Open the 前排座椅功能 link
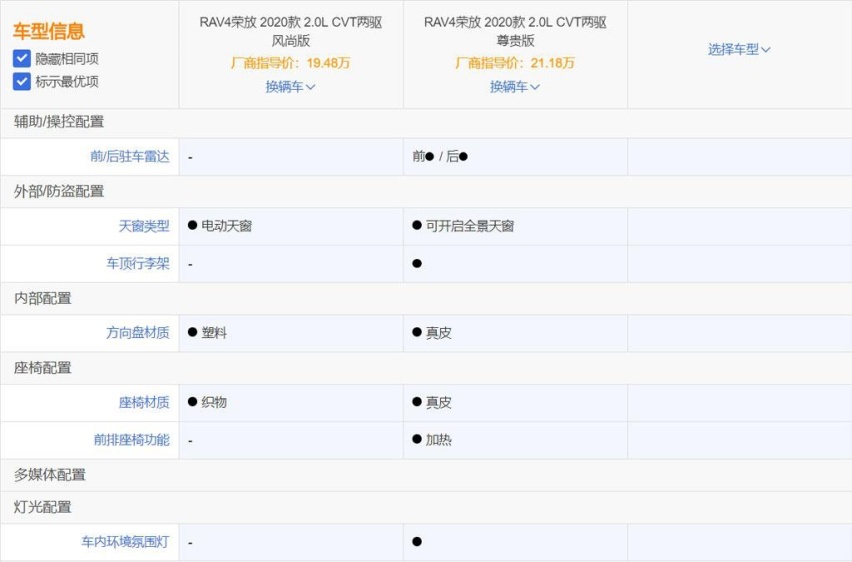852x562 pixels. click(132, 439)
